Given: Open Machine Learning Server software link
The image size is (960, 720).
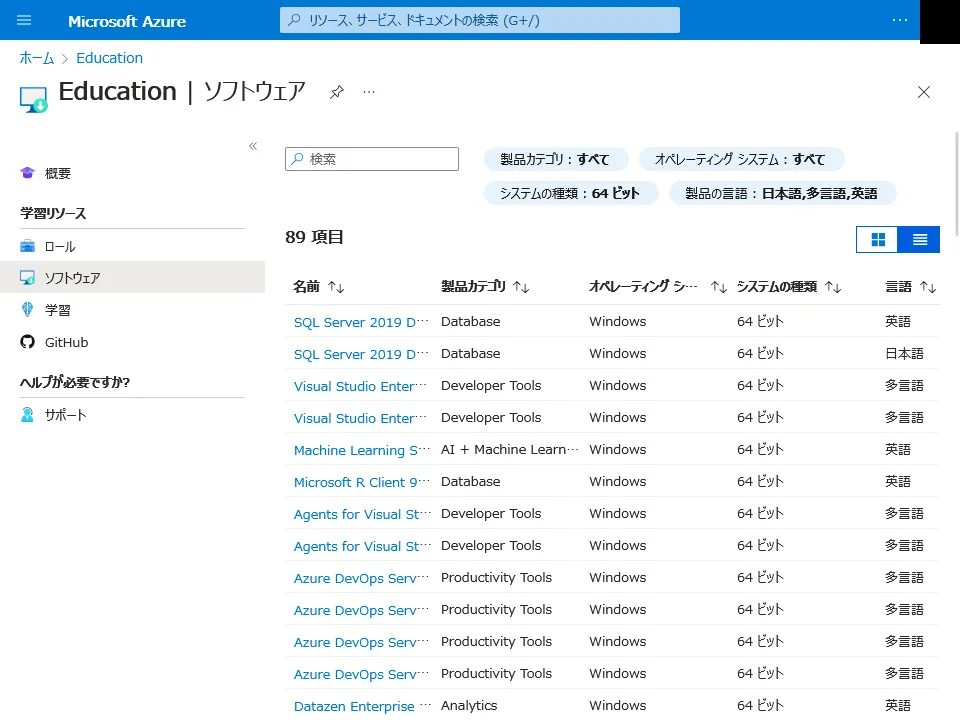Looking at the screenshot, I should (x=362, y=450).
